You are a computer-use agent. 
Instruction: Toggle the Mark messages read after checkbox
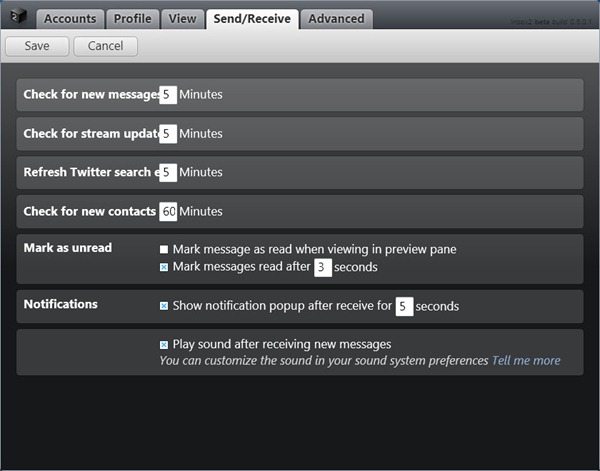pyautogui.click(x=164, y=267)
